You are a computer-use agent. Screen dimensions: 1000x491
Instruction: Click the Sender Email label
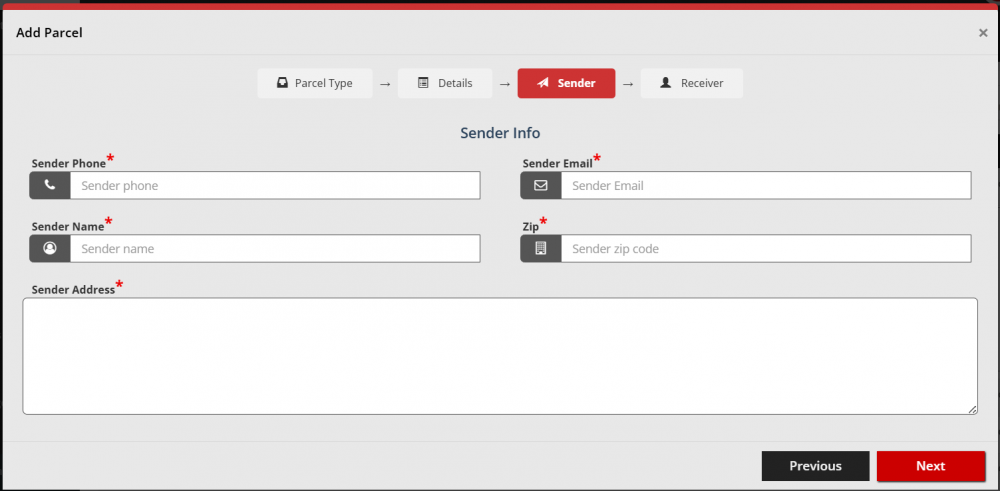557,163
